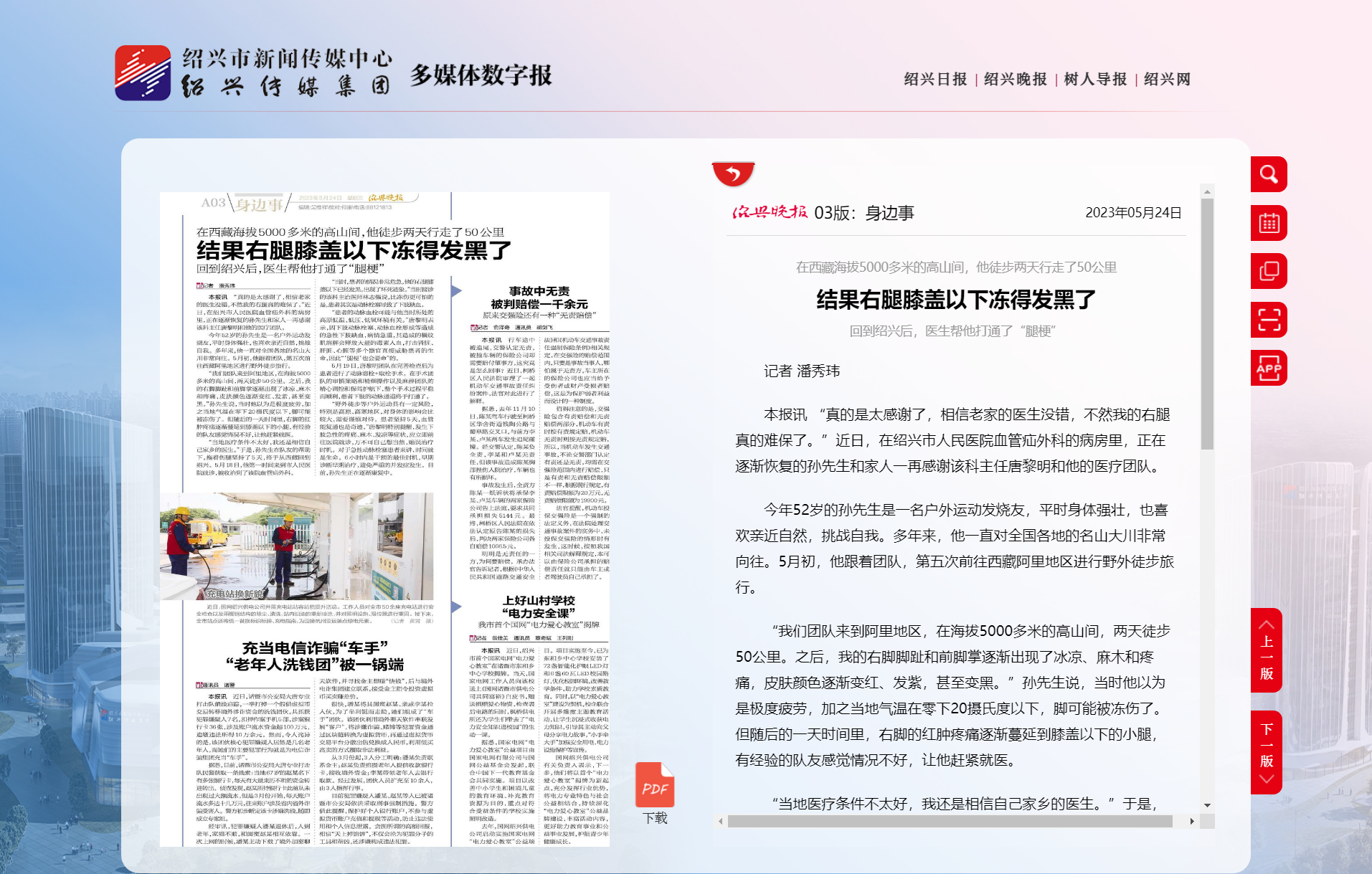Open the calendar date picker icon

(1269, 223)
